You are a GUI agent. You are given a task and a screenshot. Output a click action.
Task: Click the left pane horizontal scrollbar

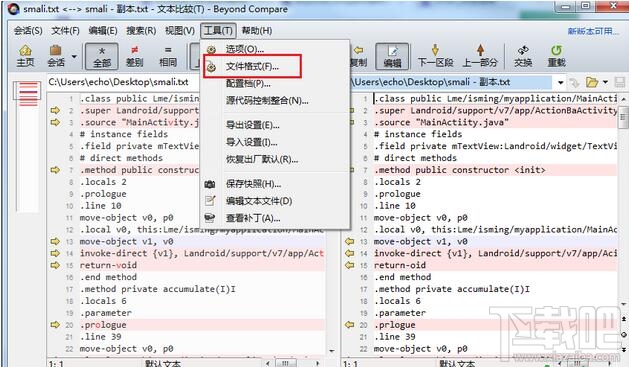tap(292, 363)
